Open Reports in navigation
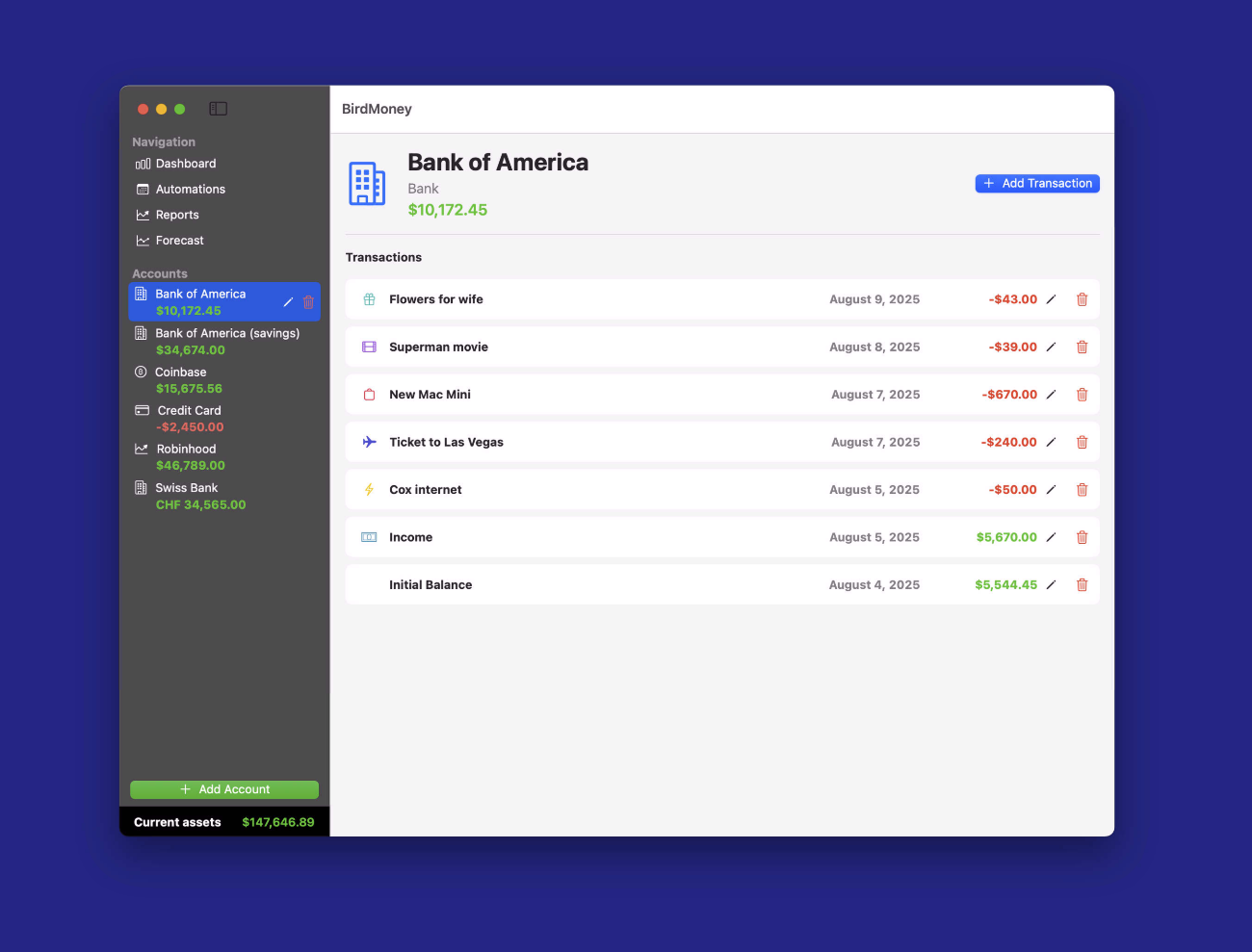The width and height of the screenshot is (1252, 952). tap(168, 215)
